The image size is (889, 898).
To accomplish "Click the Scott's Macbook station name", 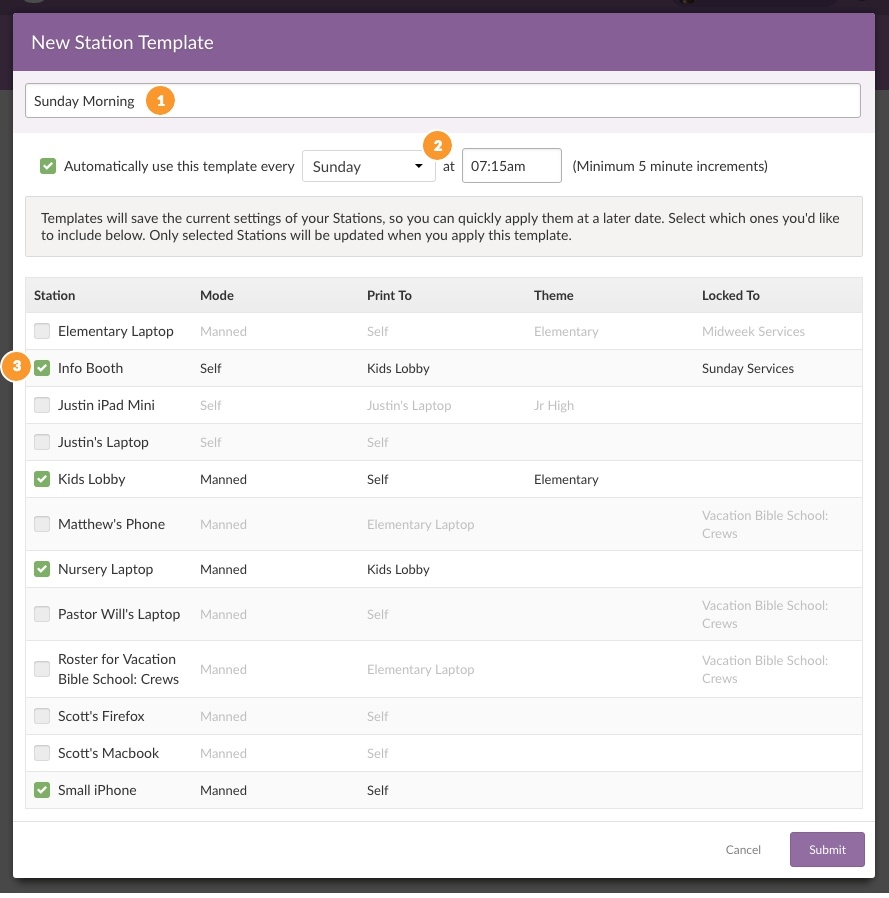I will click(x=108, y=753).
